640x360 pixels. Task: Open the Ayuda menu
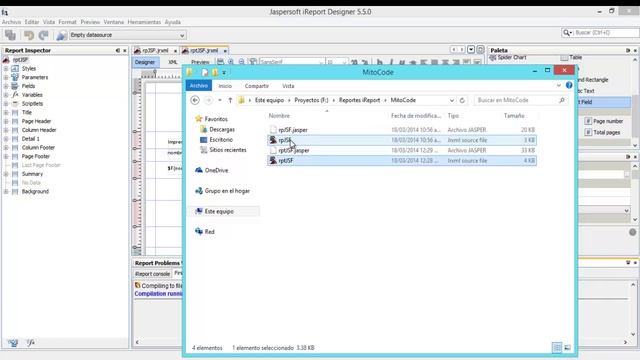[173, 22]
